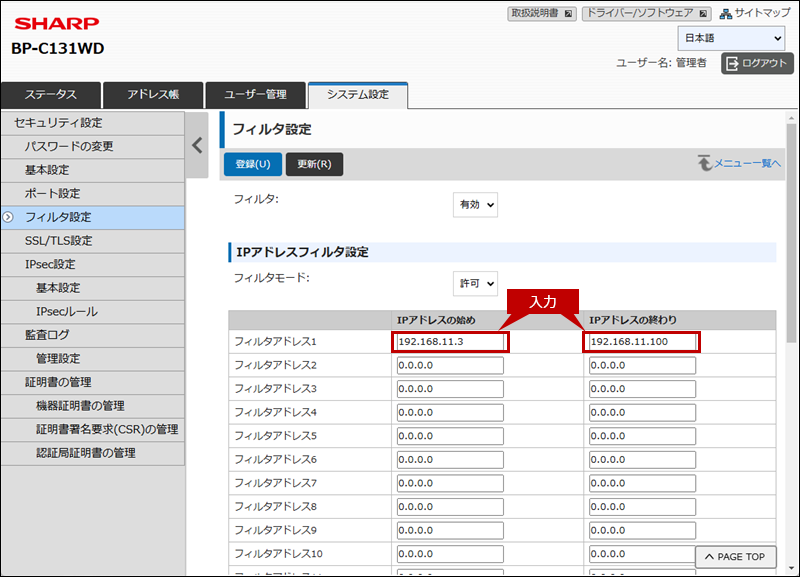Select ポート設定 in the sidebar
The height and width of the screenshot is (577, 800).
pos(52,194)
